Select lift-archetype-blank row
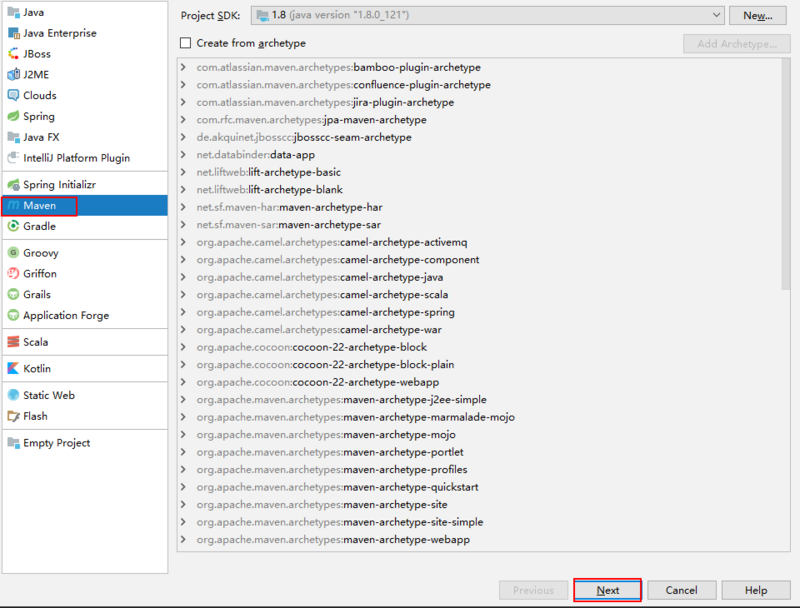The height and width of the screenshot is (608, 800). click(x=480, y=190)
